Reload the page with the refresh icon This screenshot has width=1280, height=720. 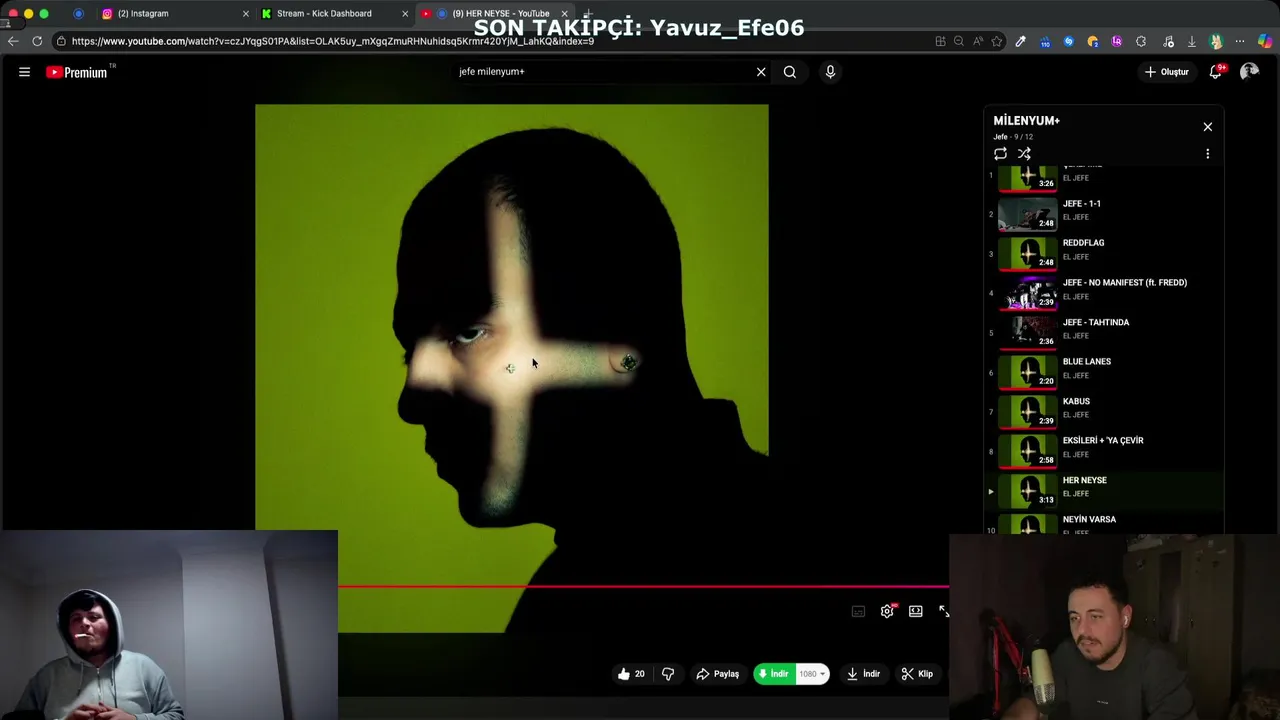[x=37, y=41]
